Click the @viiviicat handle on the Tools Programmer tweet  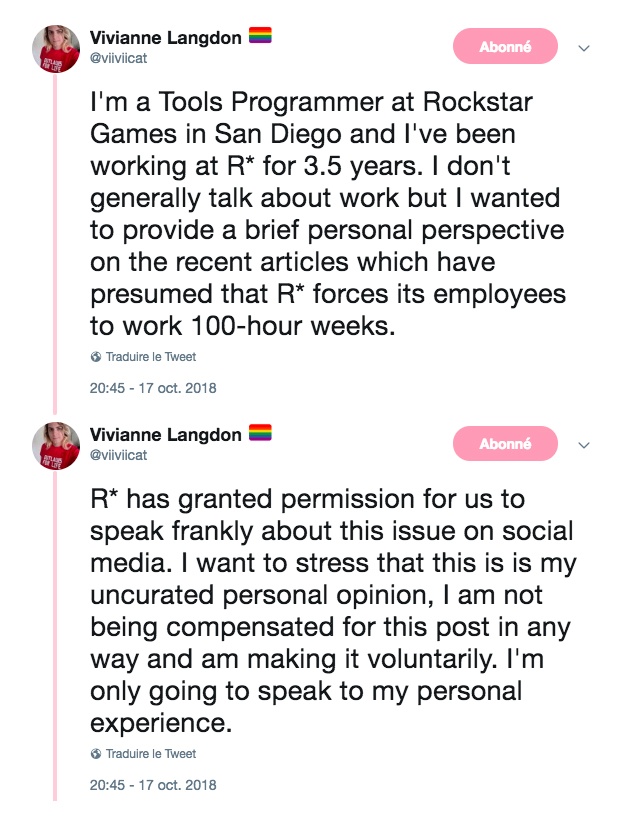[118, 57]
